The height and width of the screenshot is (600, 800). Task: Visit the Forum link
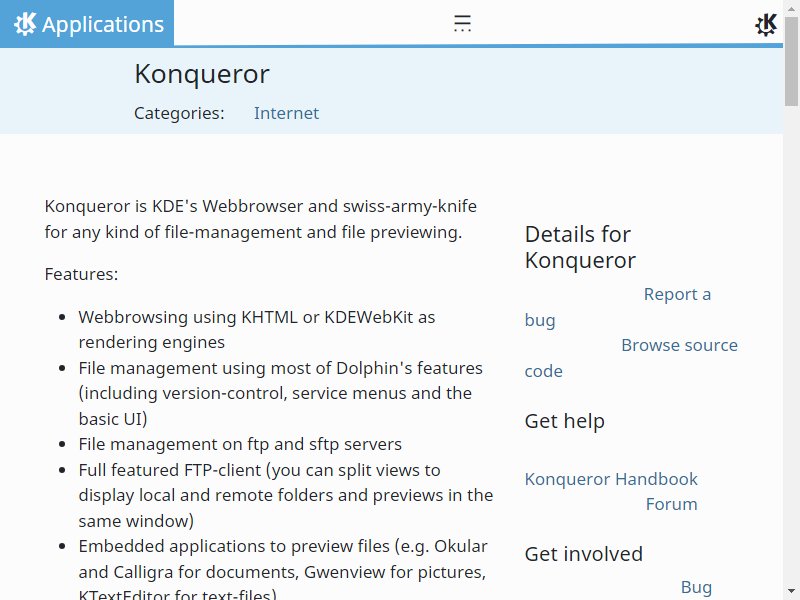point(671,504)
